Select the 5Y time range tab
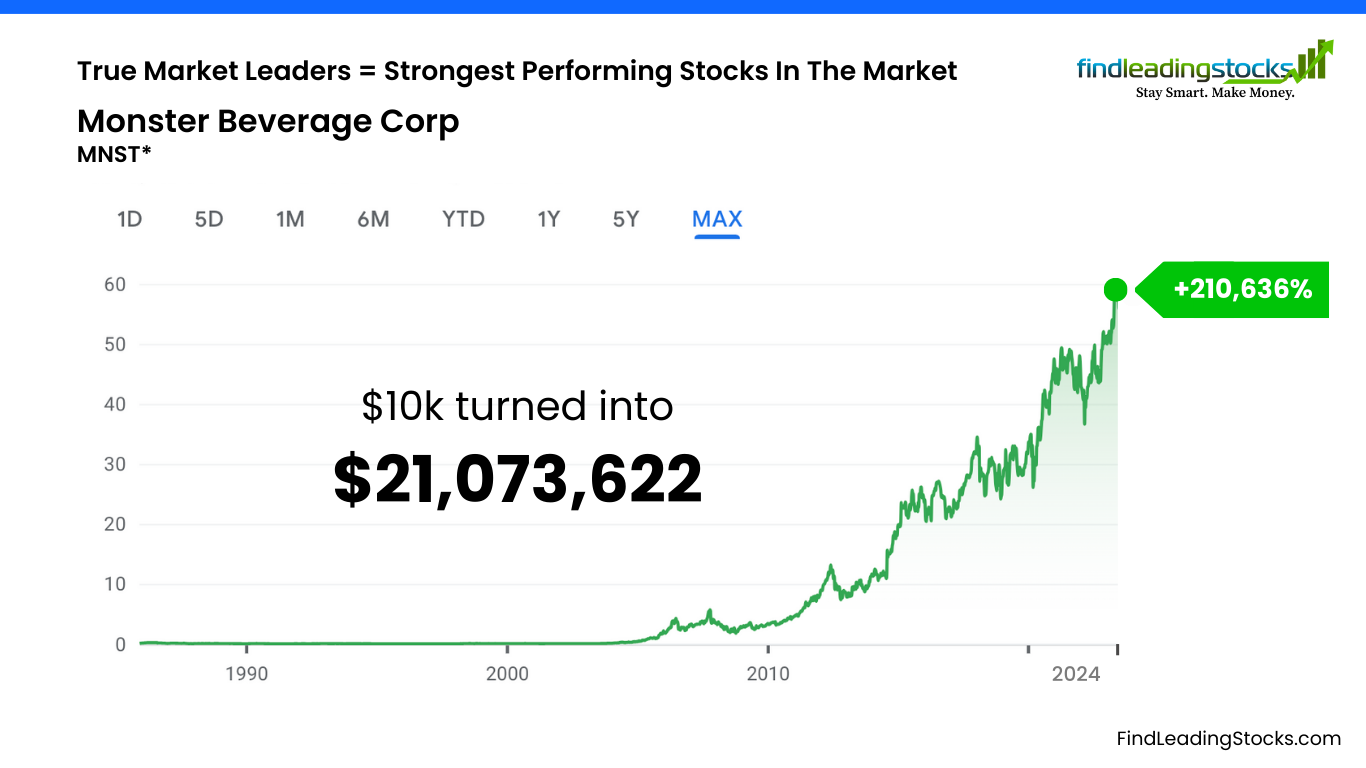Viewport: 1366px width, 768px height. click(626, 219)
